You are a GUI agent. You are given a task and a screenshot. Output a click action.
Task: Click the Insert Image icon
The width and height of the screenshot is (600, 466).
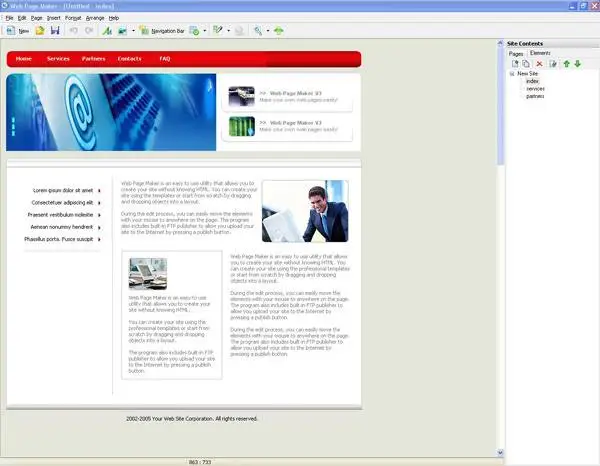tap(122, 31)
